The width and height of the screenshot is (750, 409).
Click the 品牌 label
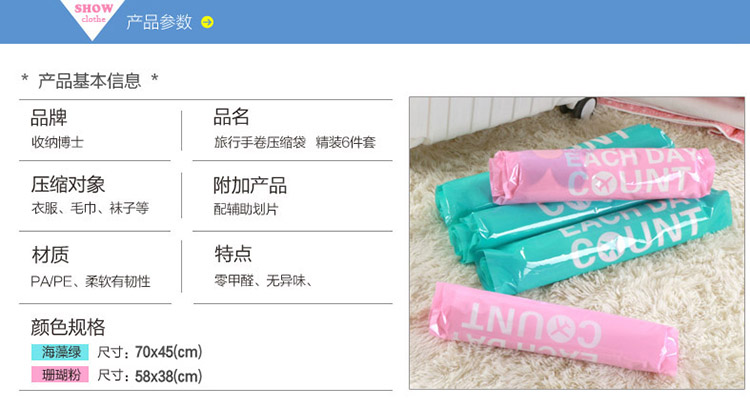pos(49,117)
